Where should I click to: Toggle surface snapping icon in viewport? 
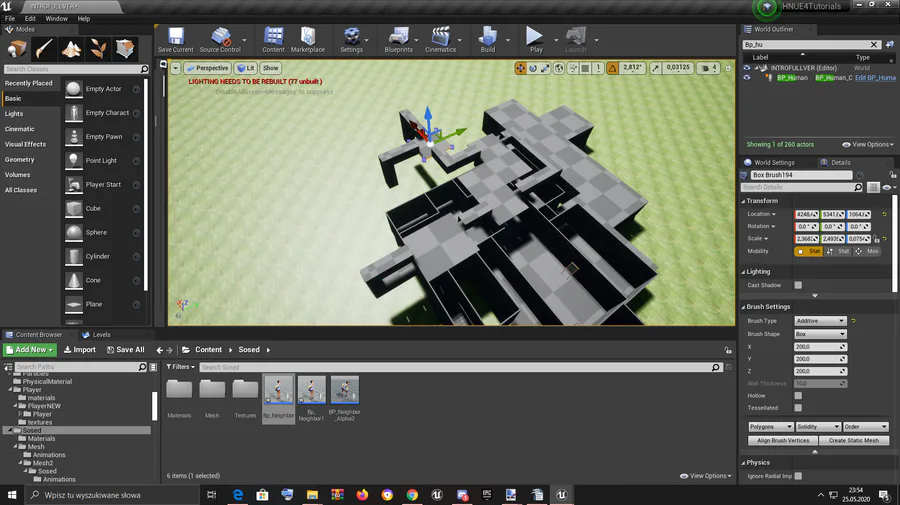tap(573, 68)
